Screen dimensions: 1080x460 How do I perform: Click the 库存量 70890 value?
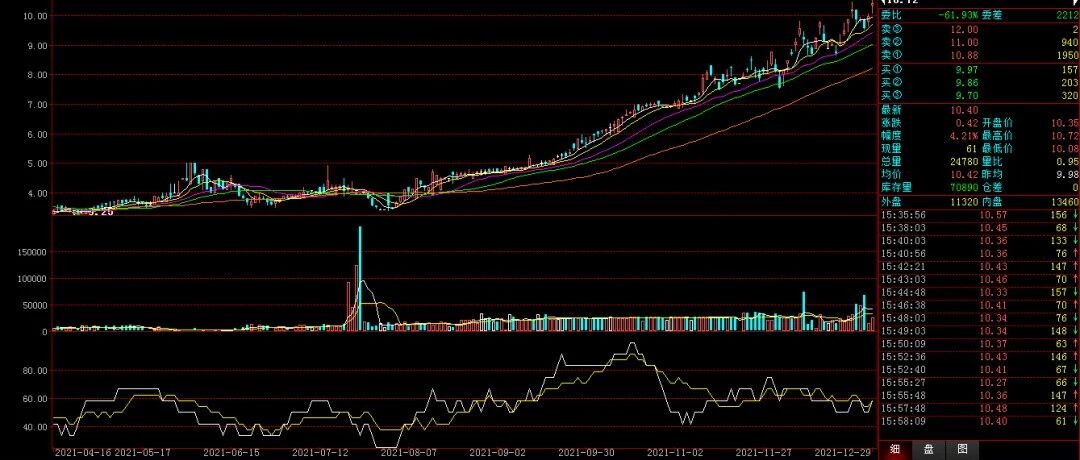(964, 187)
